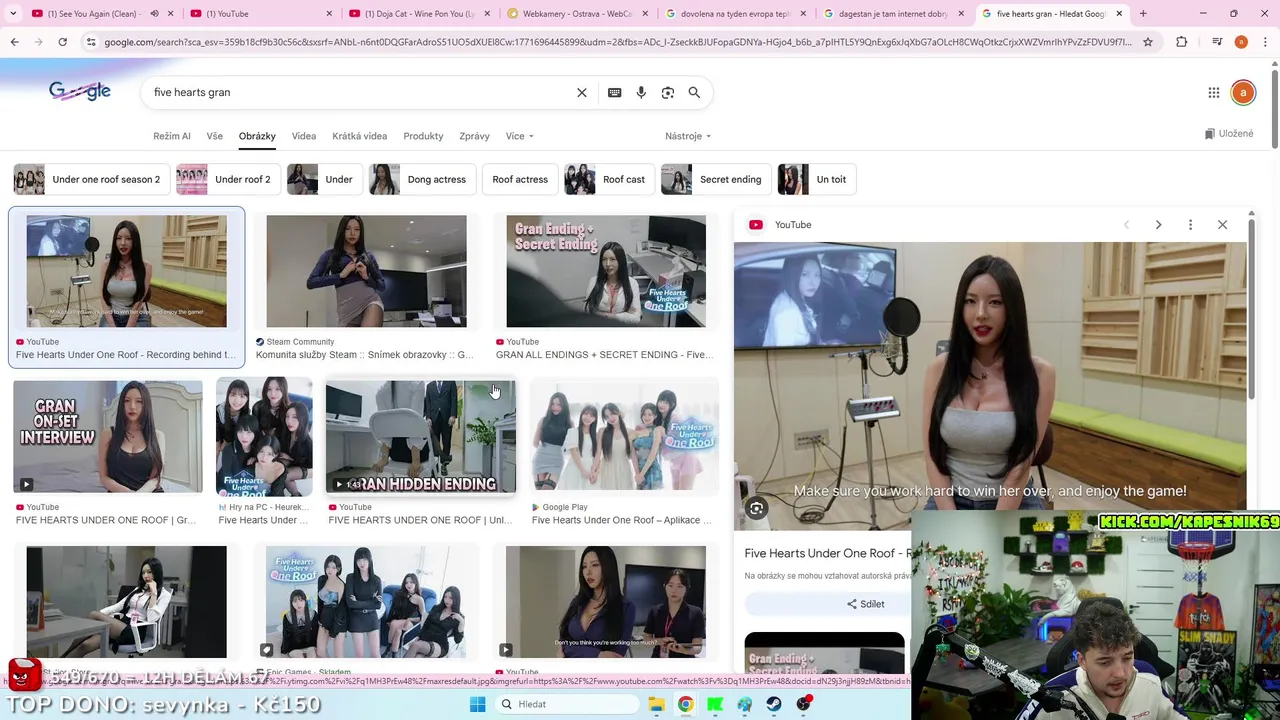Screen dimensions: 1280x720
Task: Bookmark this page with the star icon
Action: click(x=1148, y=42)
